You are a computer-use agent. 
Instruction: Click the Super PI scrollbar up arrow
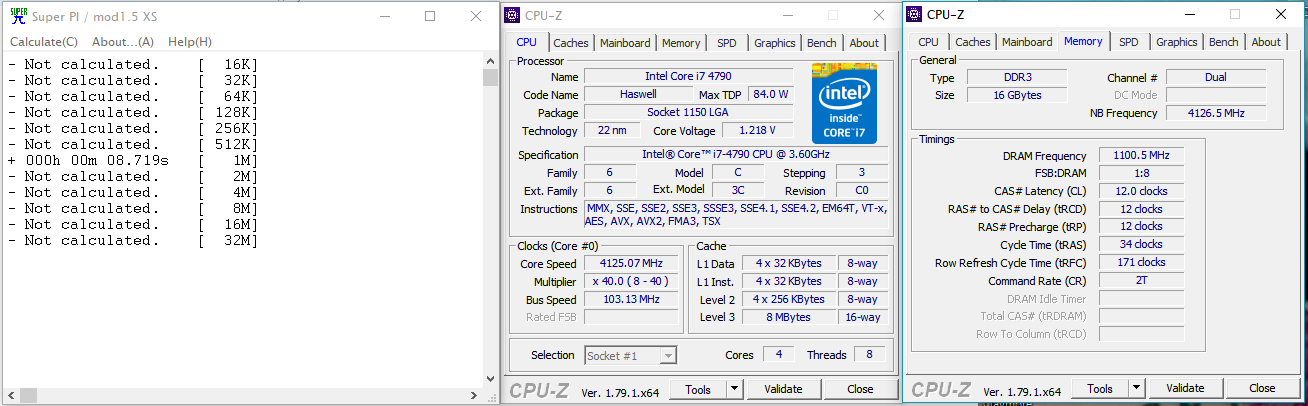490,62
